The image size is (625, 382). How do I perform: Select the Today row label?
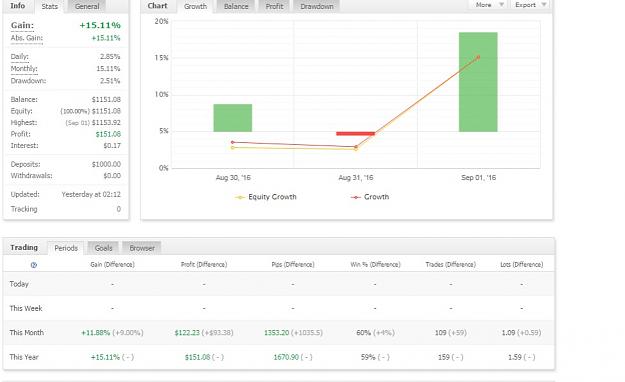pos(19,284)
